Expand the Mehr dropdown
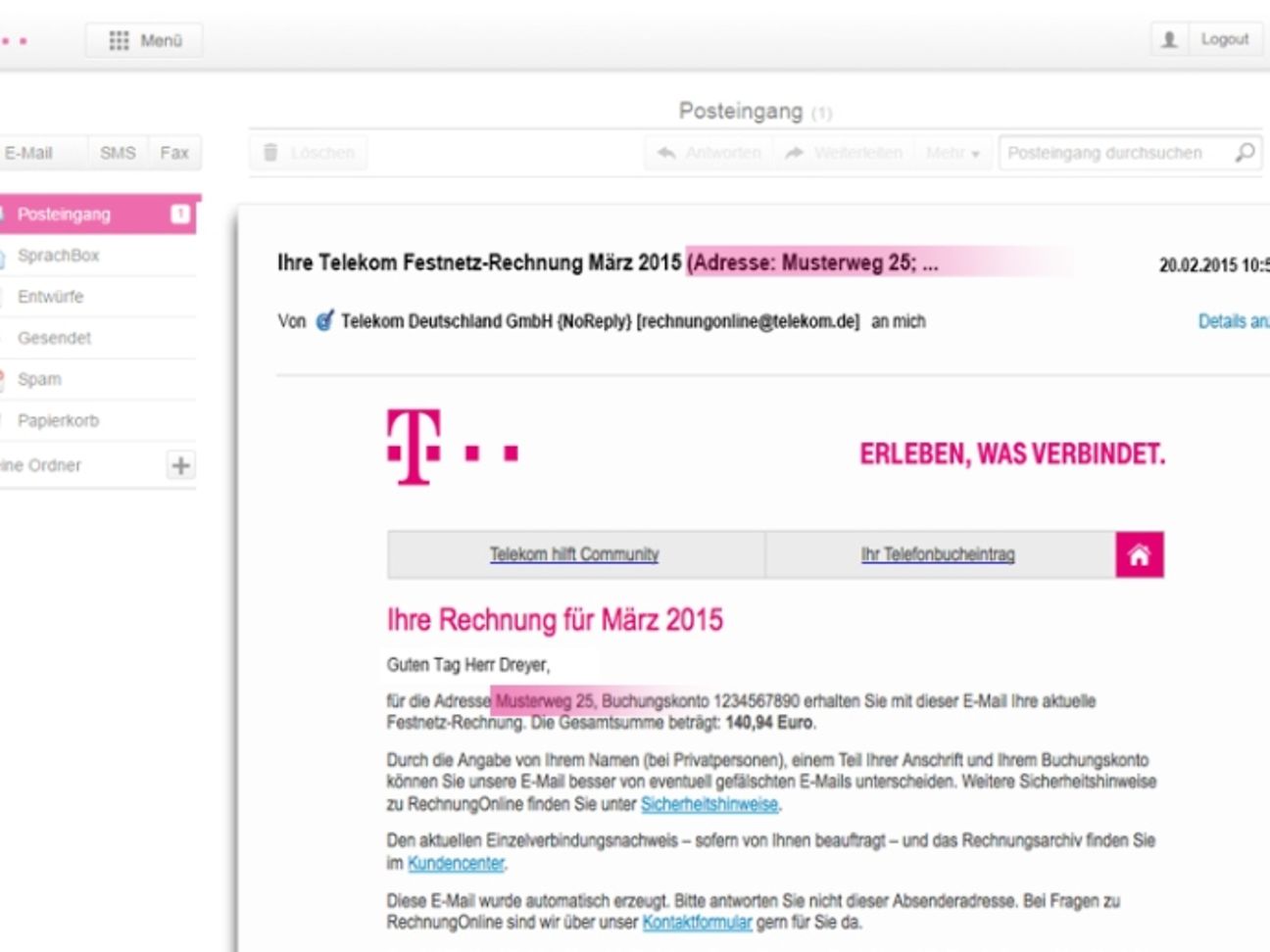The image size is (1270, 952). tap(952, 153)
